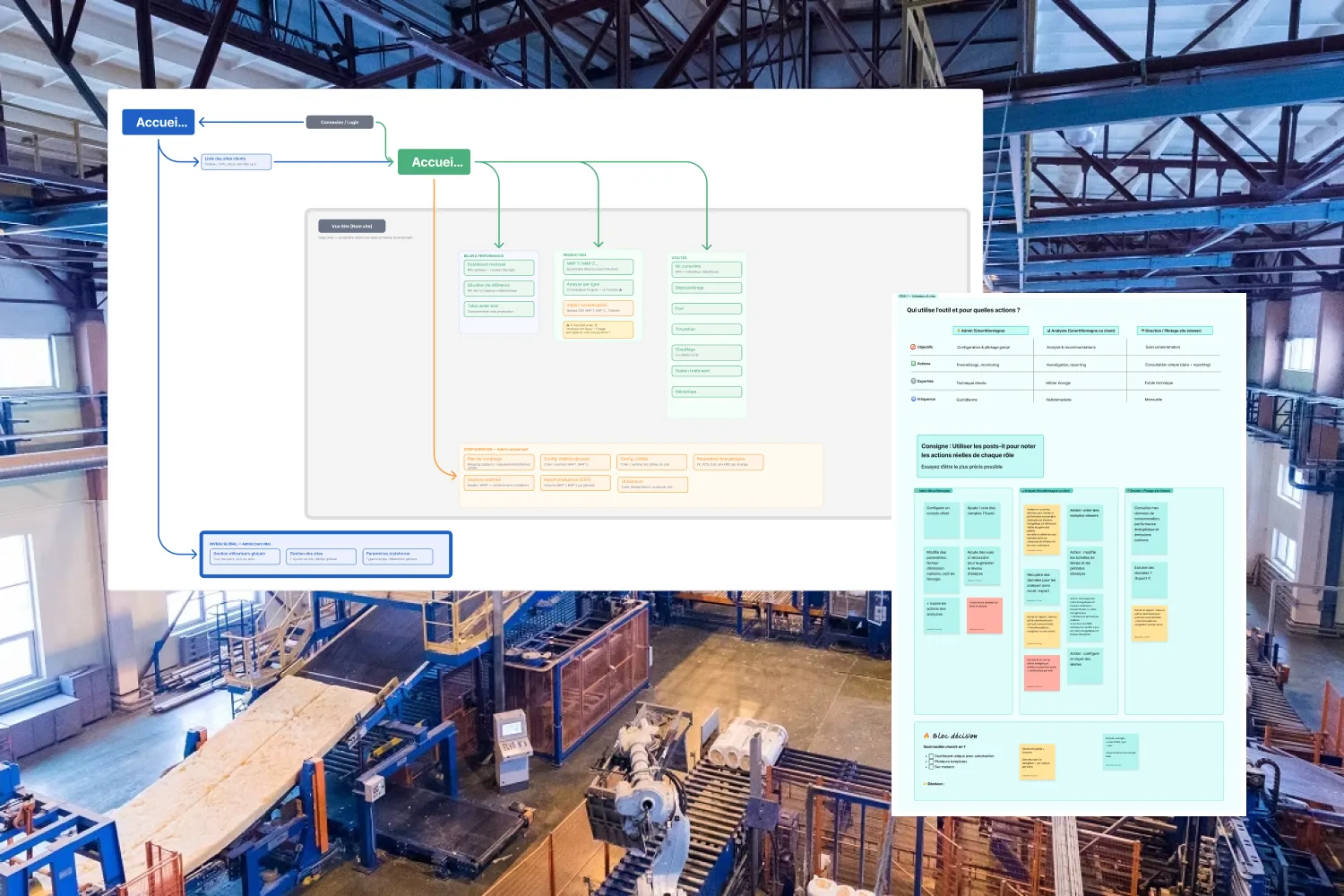Open the MAP 1 / MAP 2 card

(x=599, y=266)
